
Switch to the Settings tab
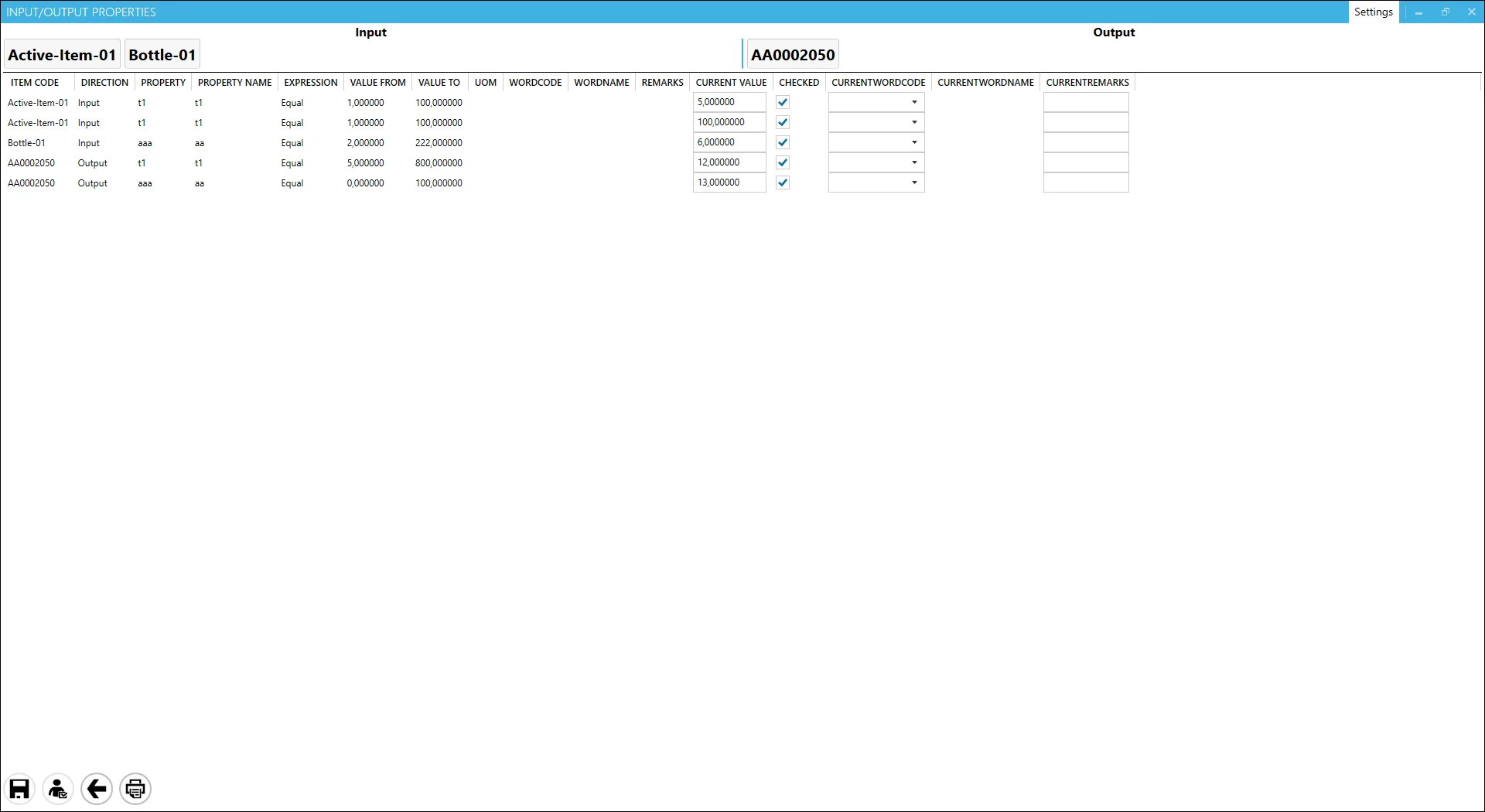click(x=1374, y=12)
